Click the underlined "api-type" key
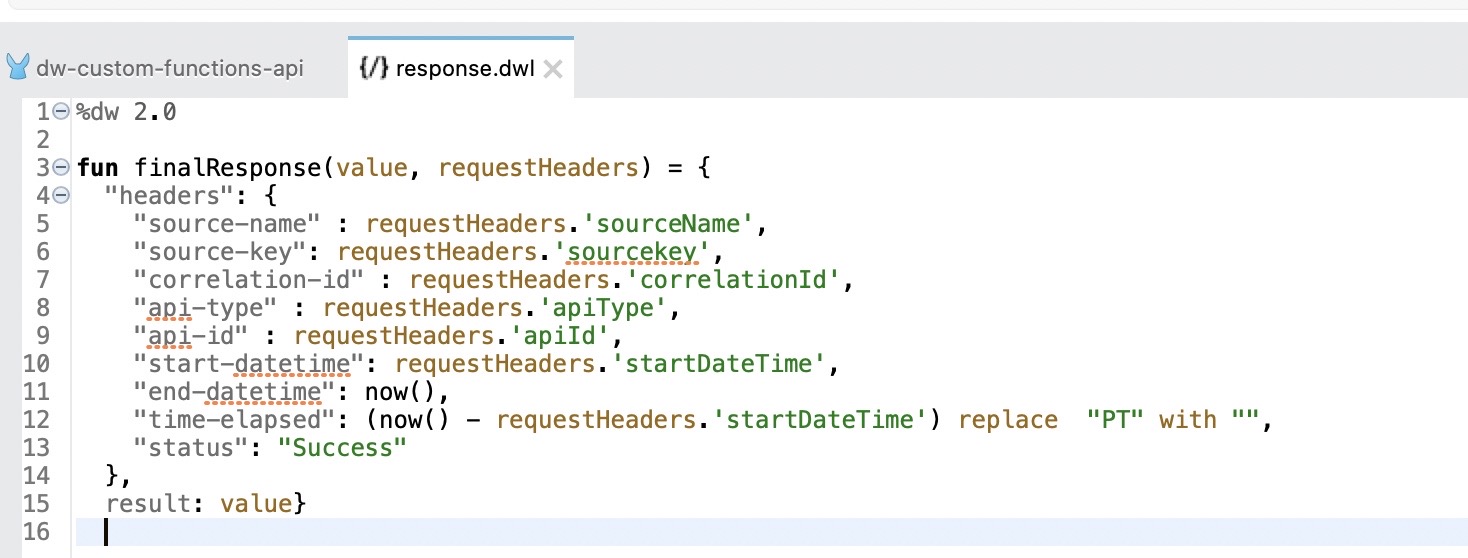Image resolution: width=1468 pixels, height=558 pixels. [x=214, y=308]
